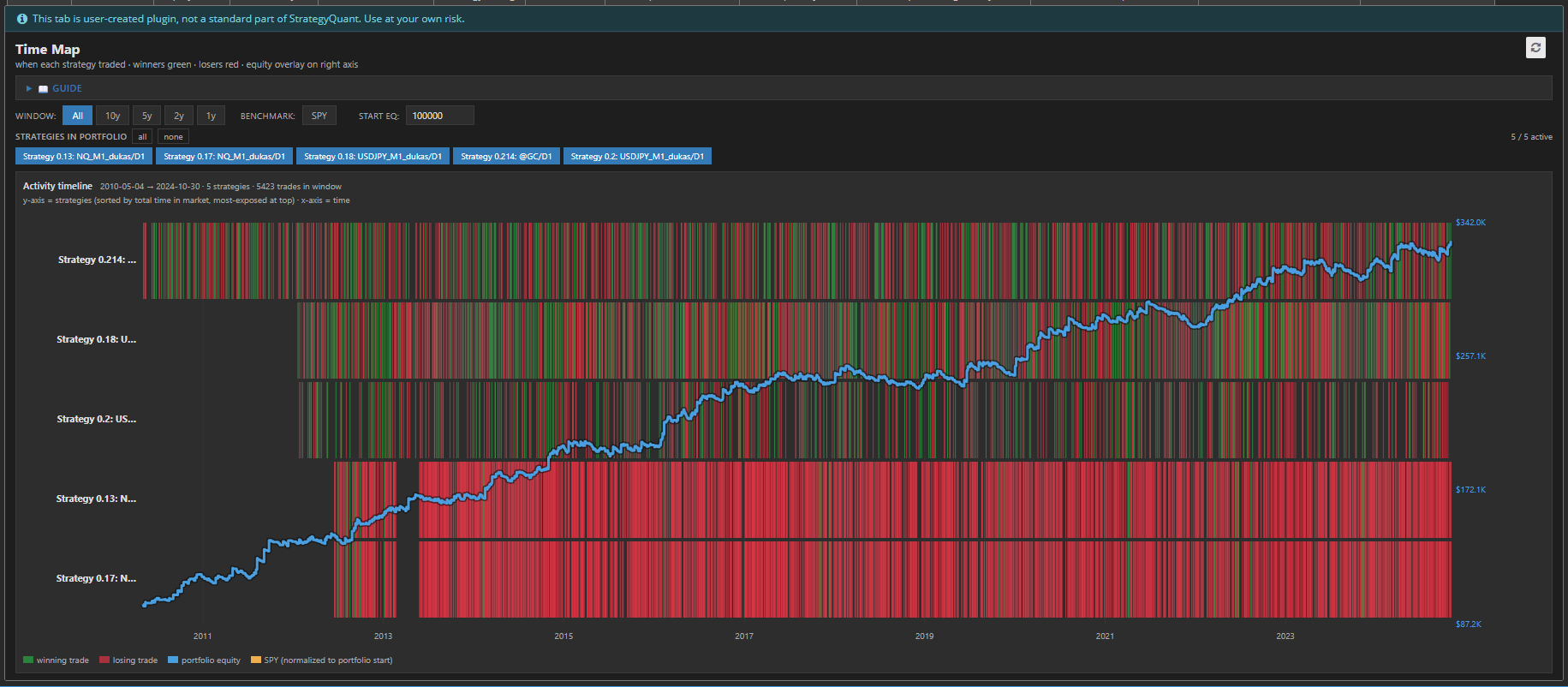Click the info icon in the plugin notice
The height and width of the screenshot is (687, 1568).
click(x=22, y=19)
